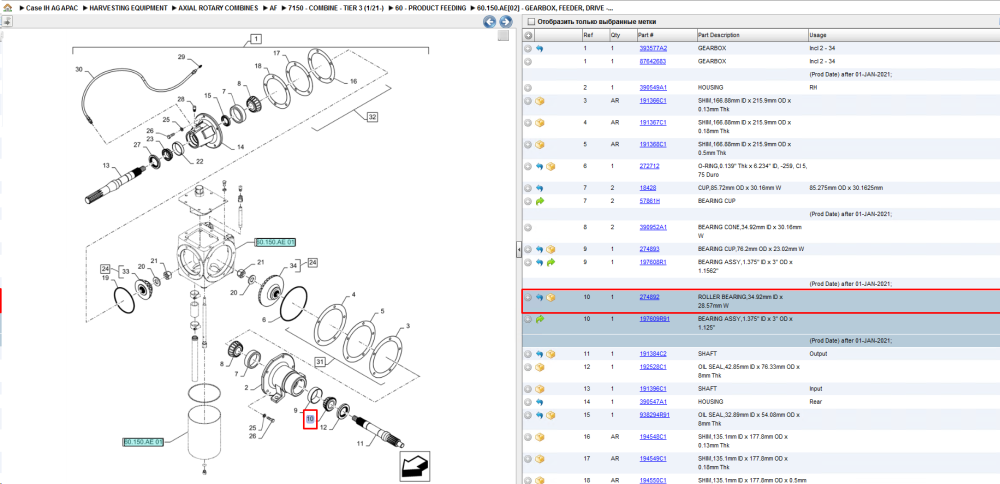Open part number link 938294R91
The image size is (1000, 484).
point(654,415)
